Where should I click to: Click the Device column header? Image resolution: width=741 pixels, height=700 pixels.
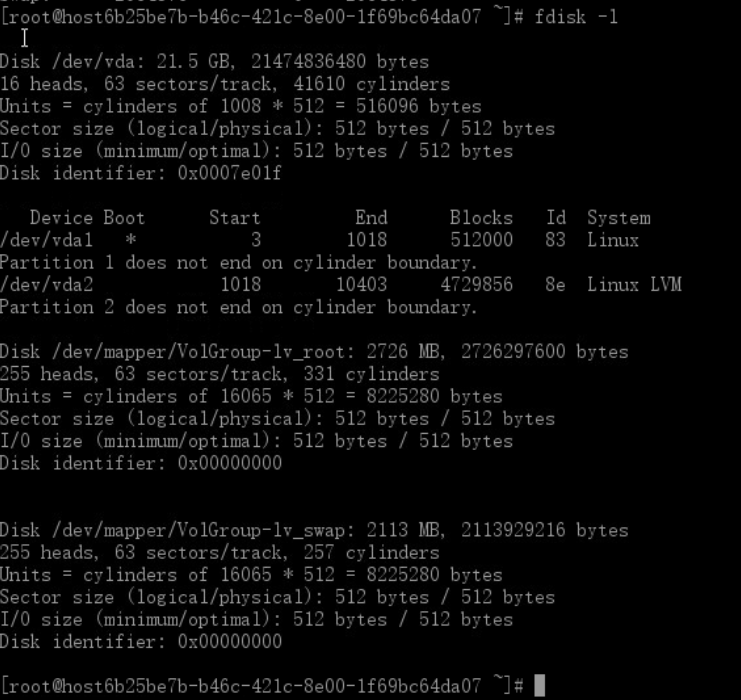click(61, 218)
